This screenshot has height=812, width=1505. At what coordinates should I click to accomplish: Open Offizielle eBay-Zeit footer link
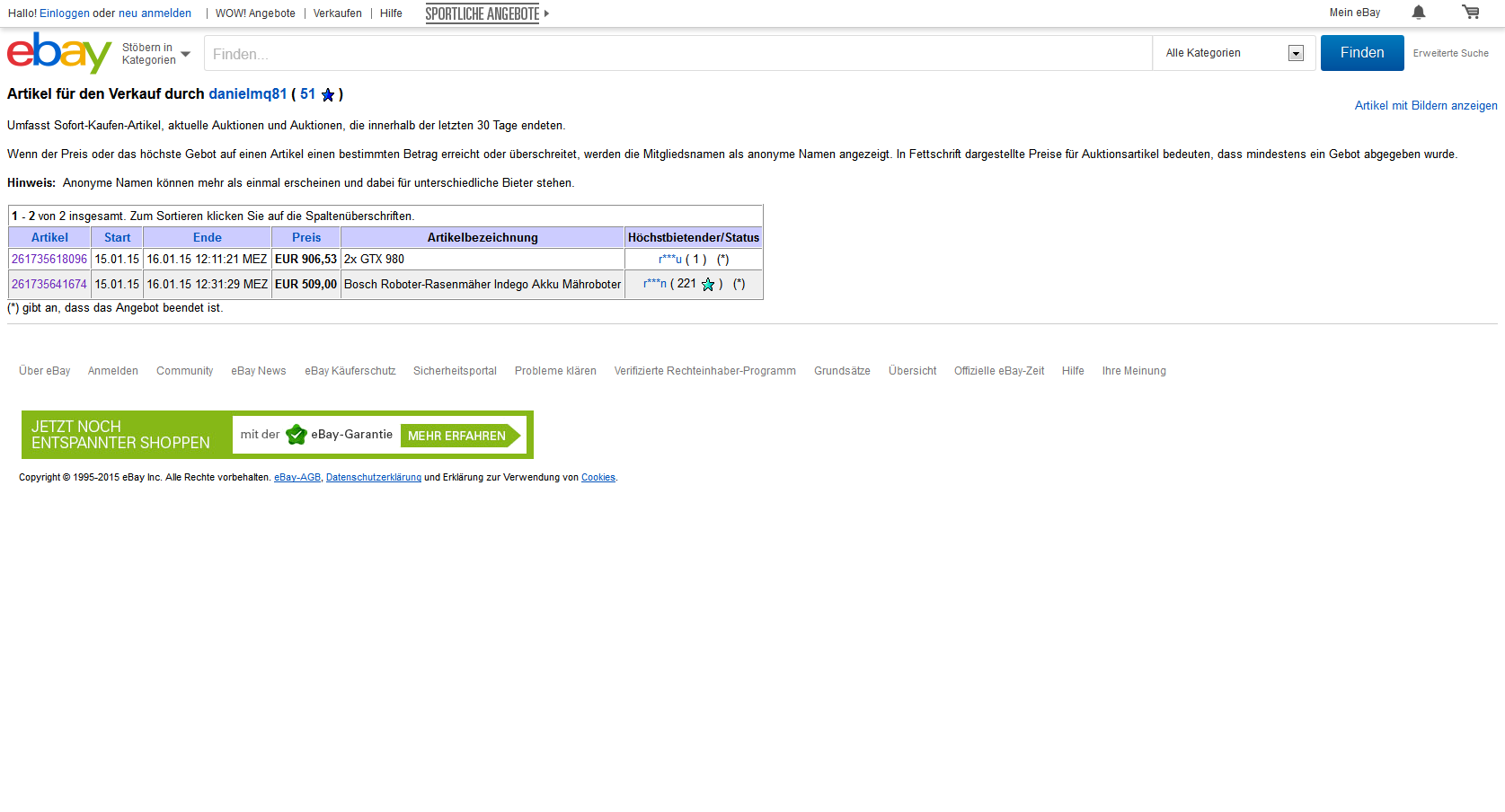tap(999, 371)
